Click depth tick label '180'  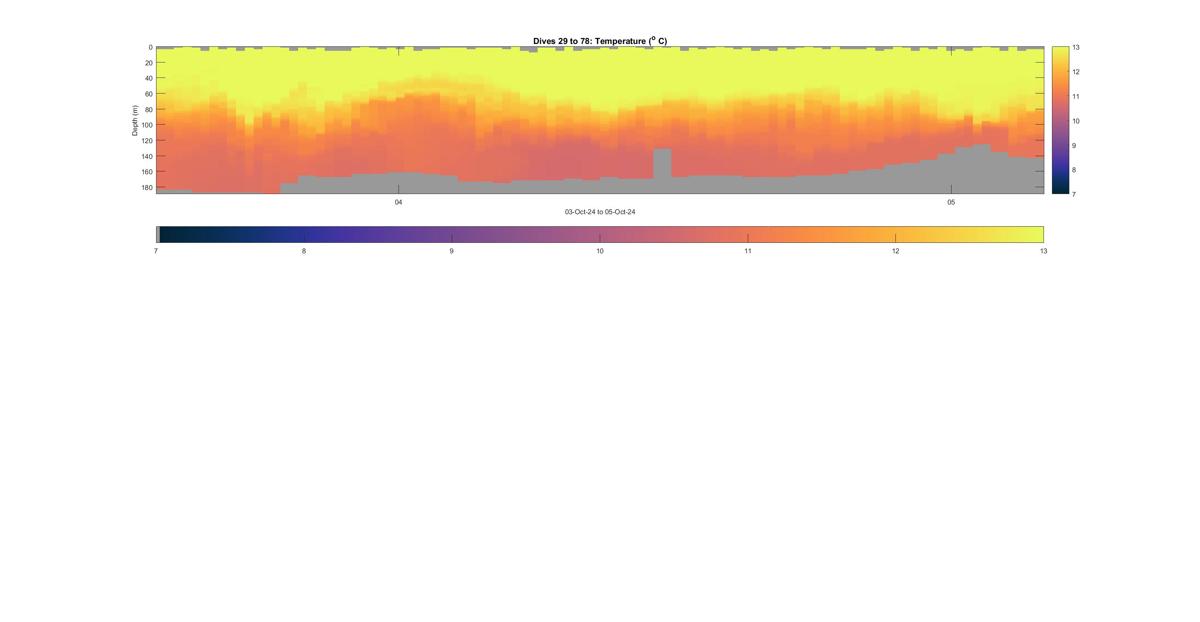point(146,187)
